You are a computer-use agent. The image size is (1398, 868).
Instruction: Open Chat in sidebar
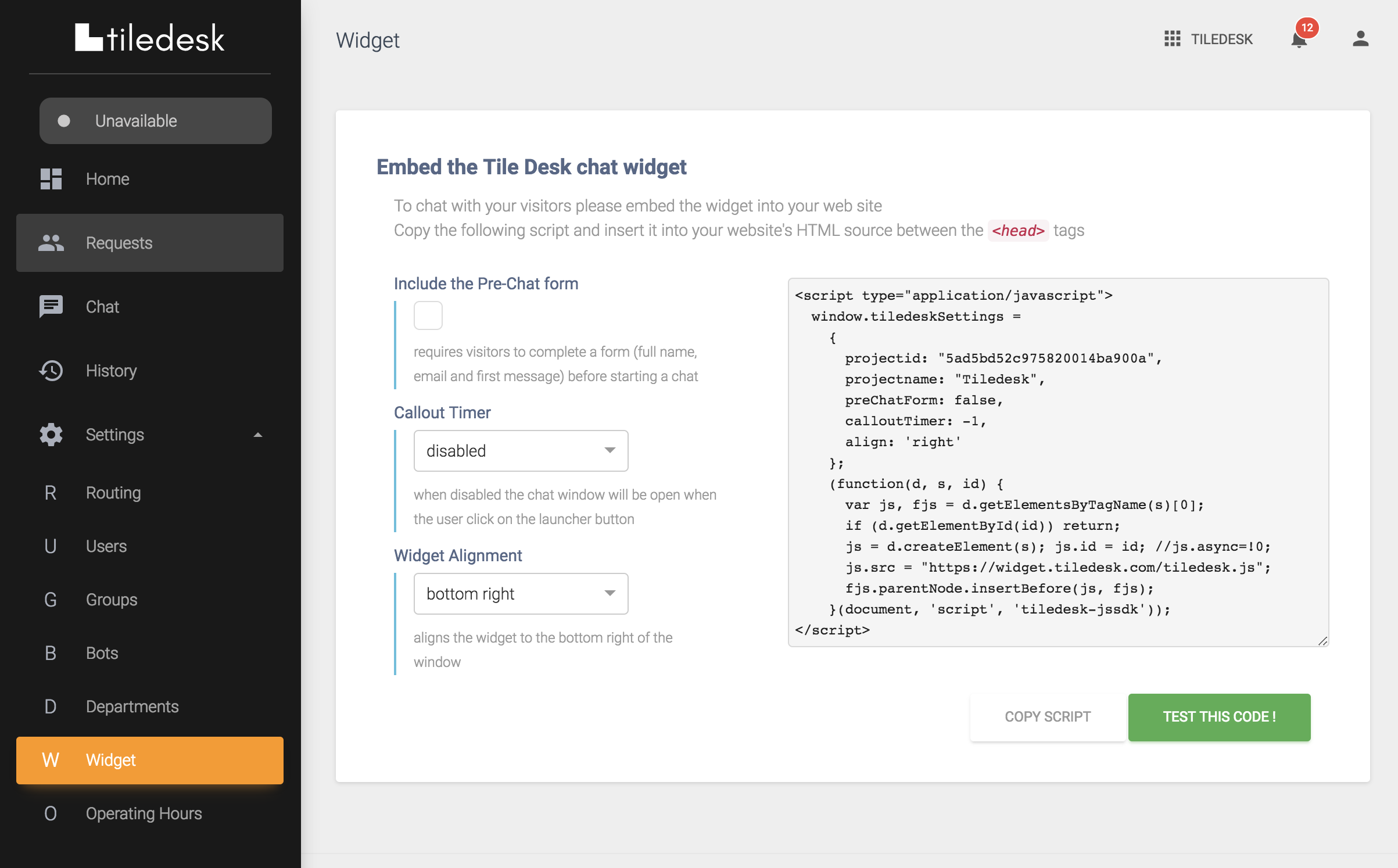tap(150, 307)
